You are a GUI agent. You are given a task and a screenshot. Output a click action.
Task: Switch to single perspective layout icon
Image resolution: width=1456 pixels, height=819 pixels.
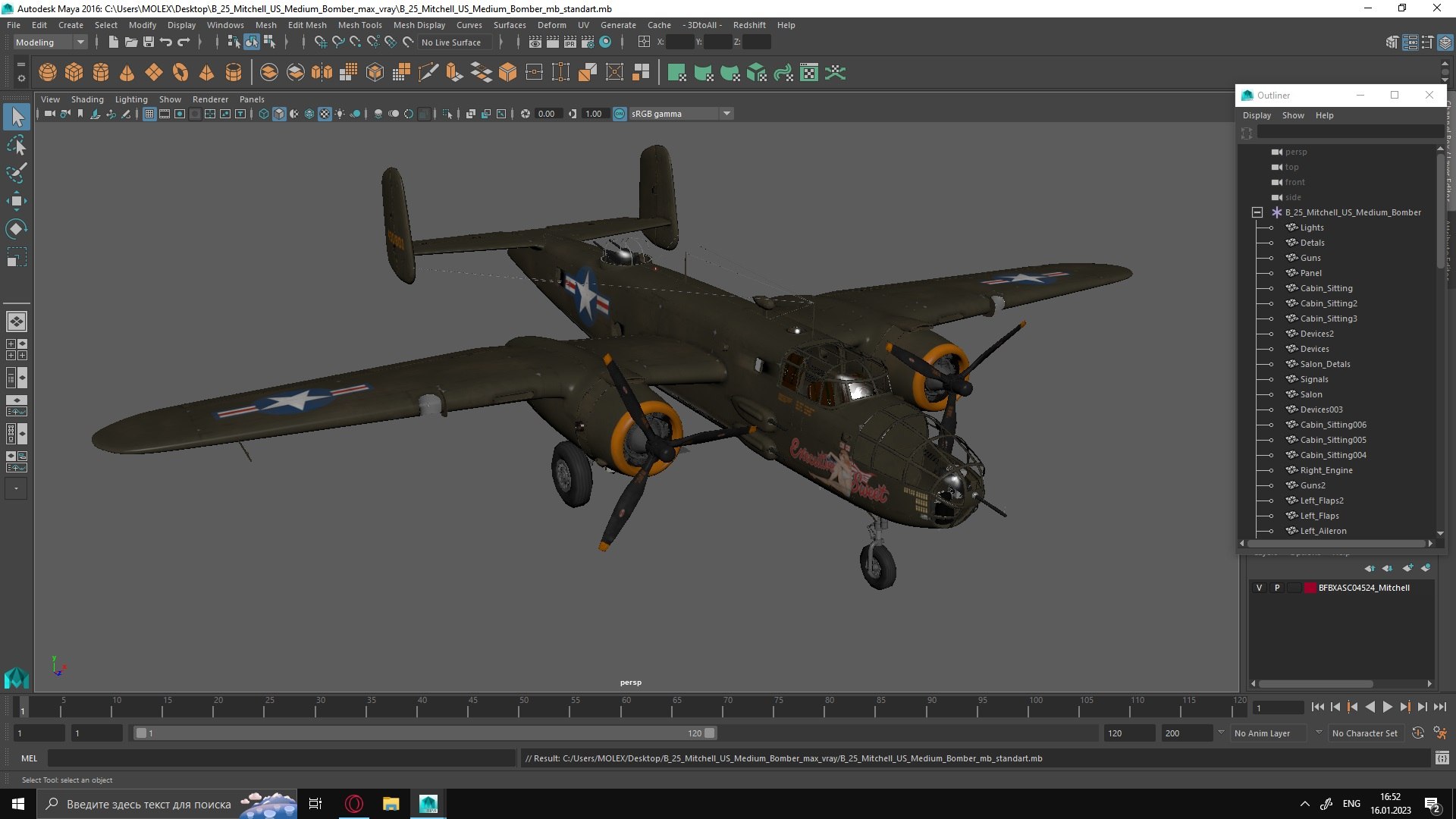coord(17,322)
